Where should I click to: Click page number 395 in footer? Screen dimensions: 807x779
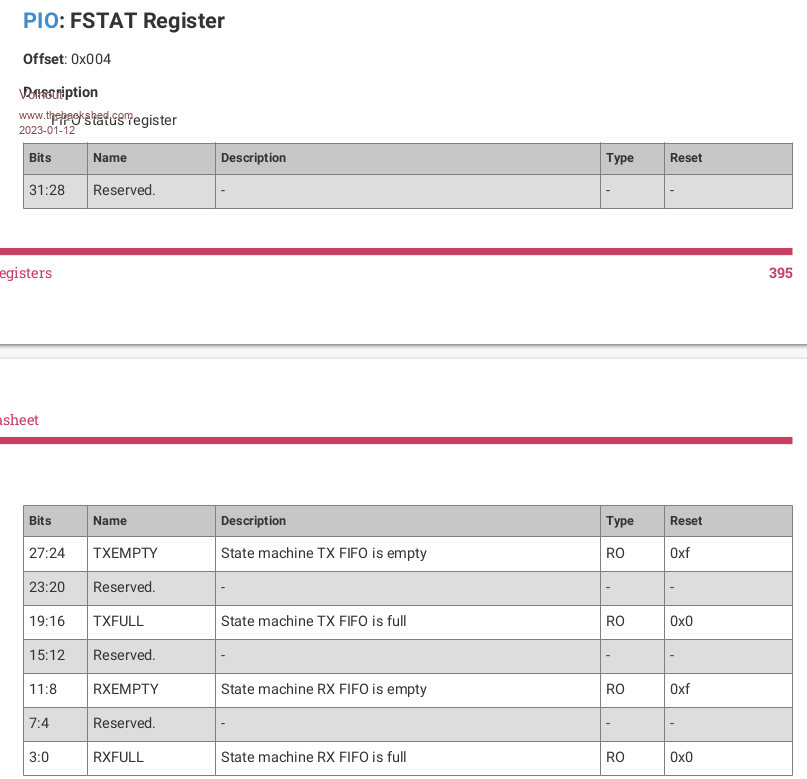780,273
